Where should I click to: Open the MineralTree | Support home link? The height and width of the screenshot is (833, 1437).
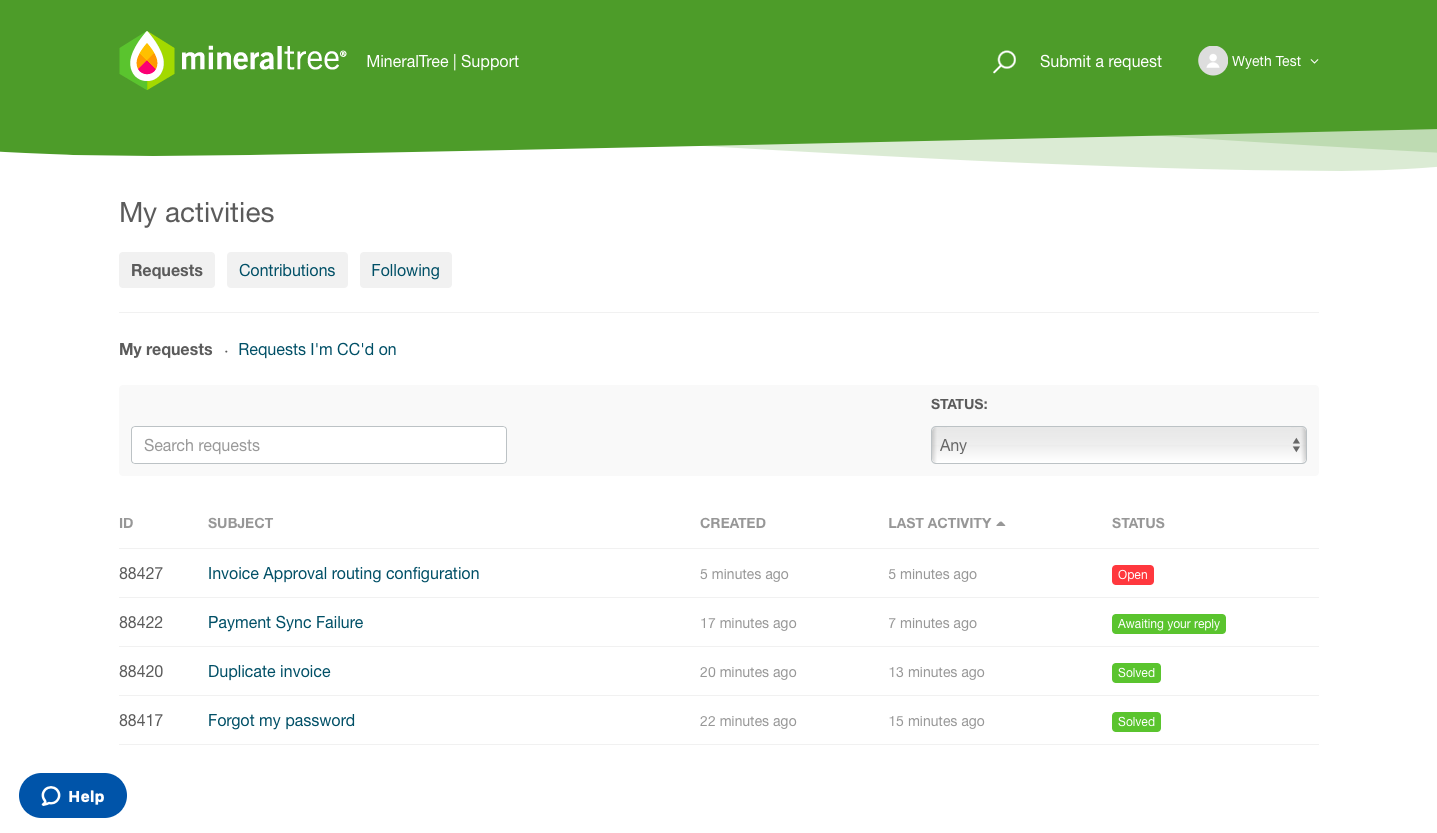click(443, 61)
